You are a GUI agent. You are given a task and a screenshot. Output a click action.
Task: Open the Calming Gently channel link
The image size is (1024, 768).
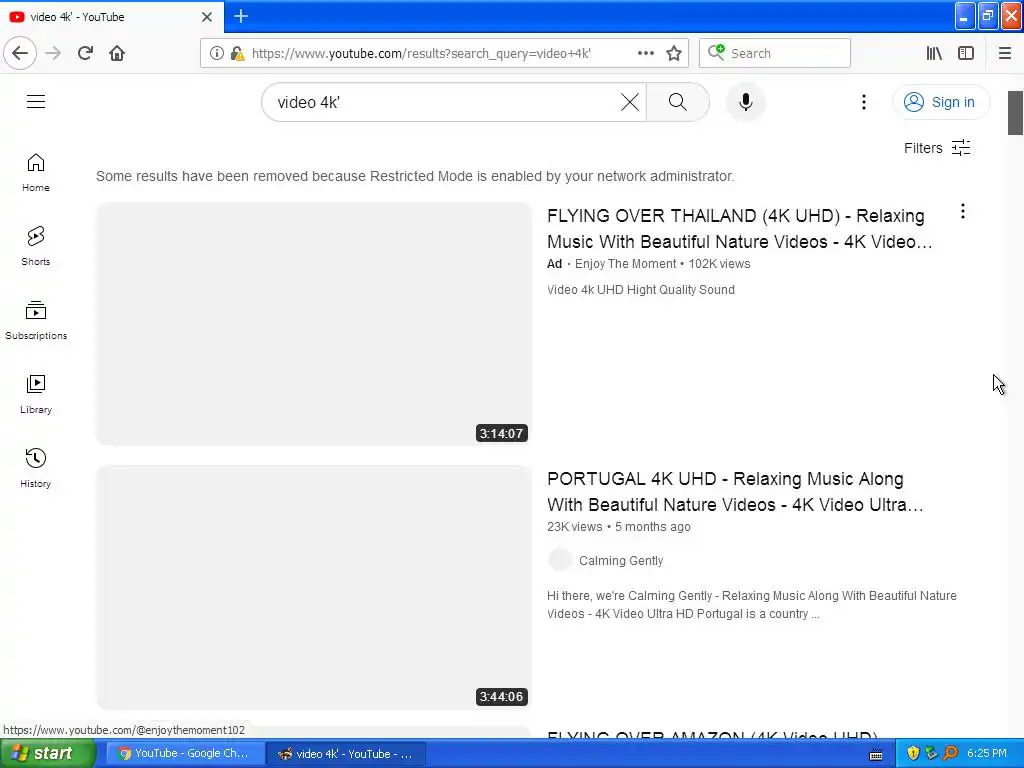(621, 560)
